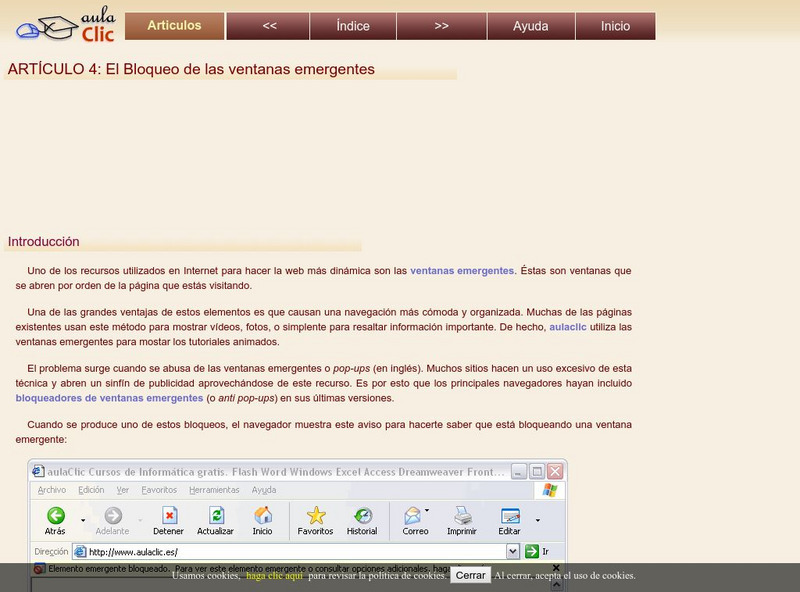Screen dimensions: 800x592
Task: Open mail via the Correo envelope icon
Action: click(411, 514)
